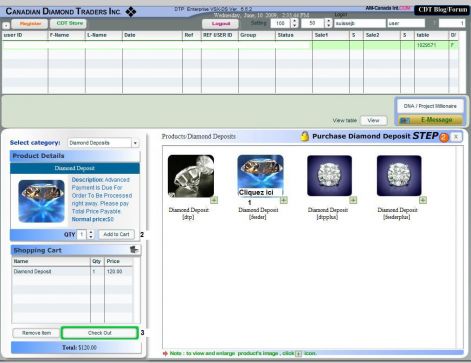
Task: Decrease the 50 value with the down arrow
Action: click(x=328, y=26)
